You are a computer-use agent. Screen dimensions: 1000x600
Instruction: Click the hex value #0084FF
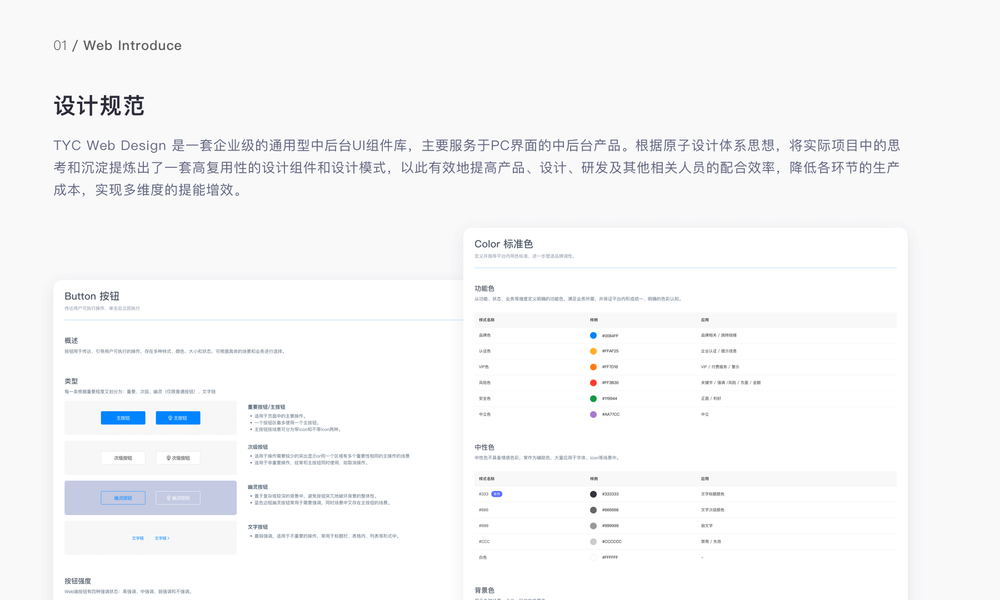pyautogui.click(x=610, y=335)
